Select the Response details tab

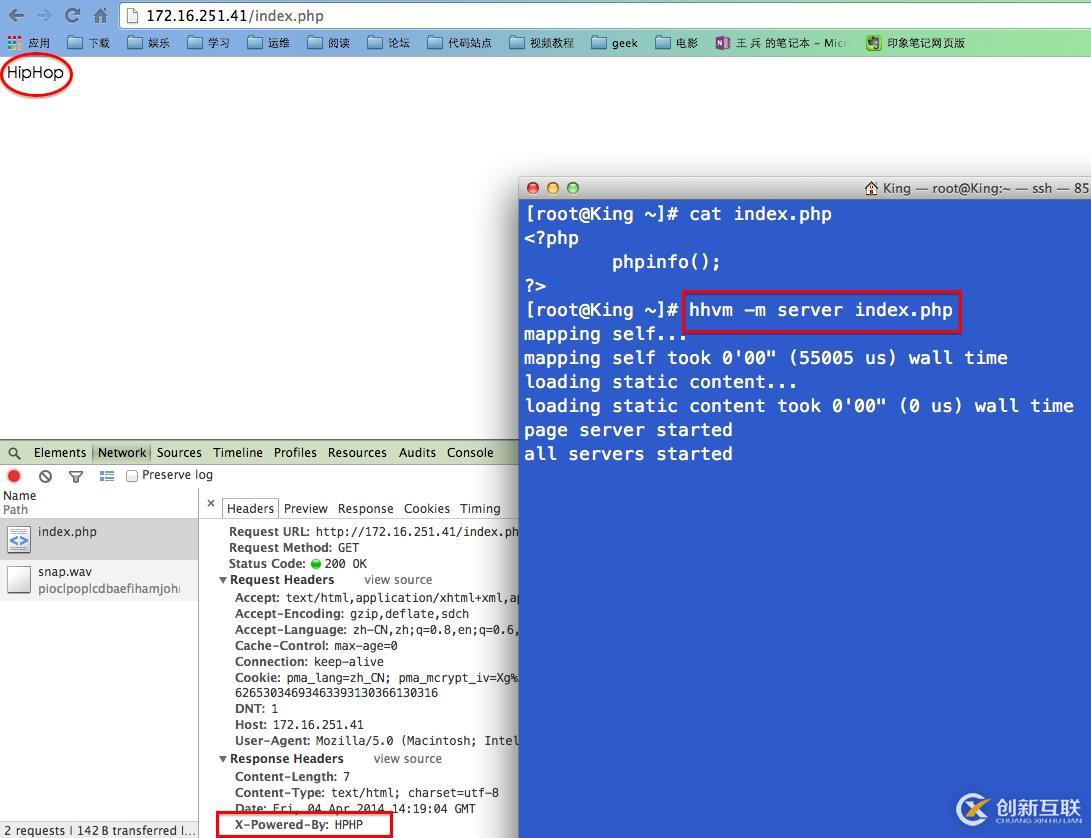click(x=365, y=509)
